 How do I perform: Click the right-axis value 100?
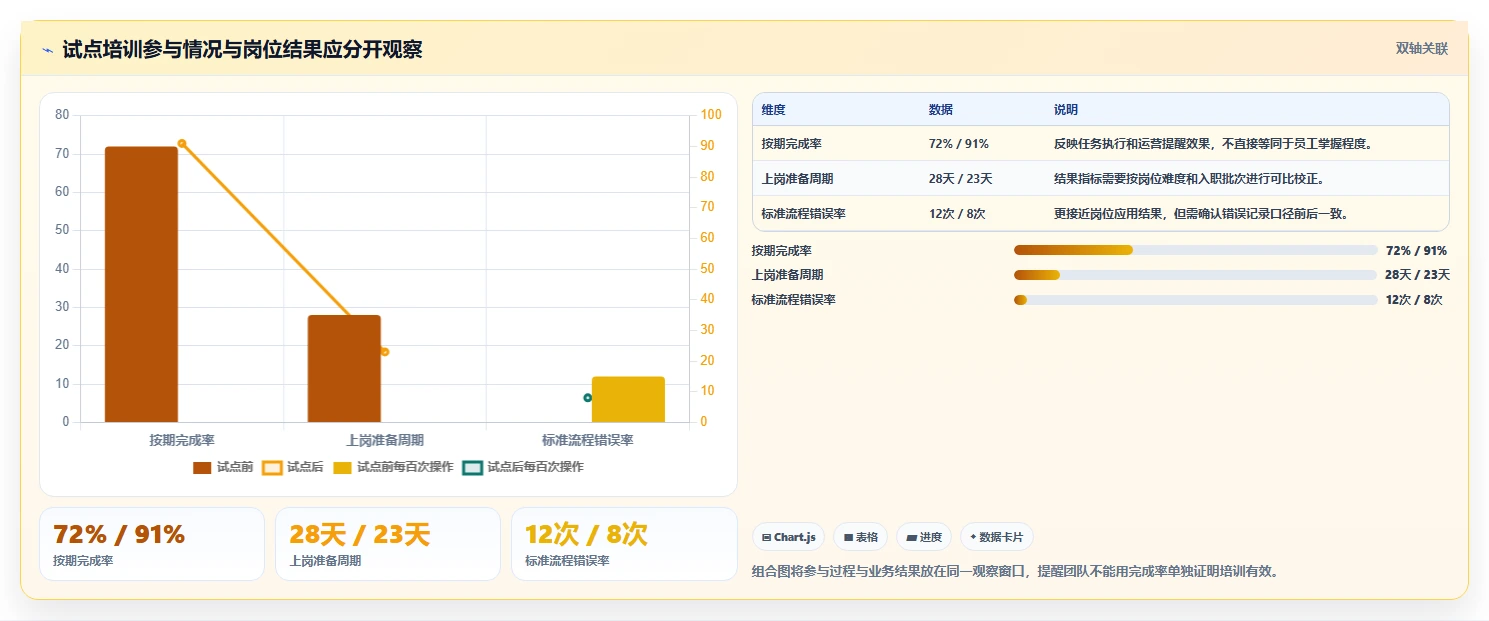click(711, 115)
